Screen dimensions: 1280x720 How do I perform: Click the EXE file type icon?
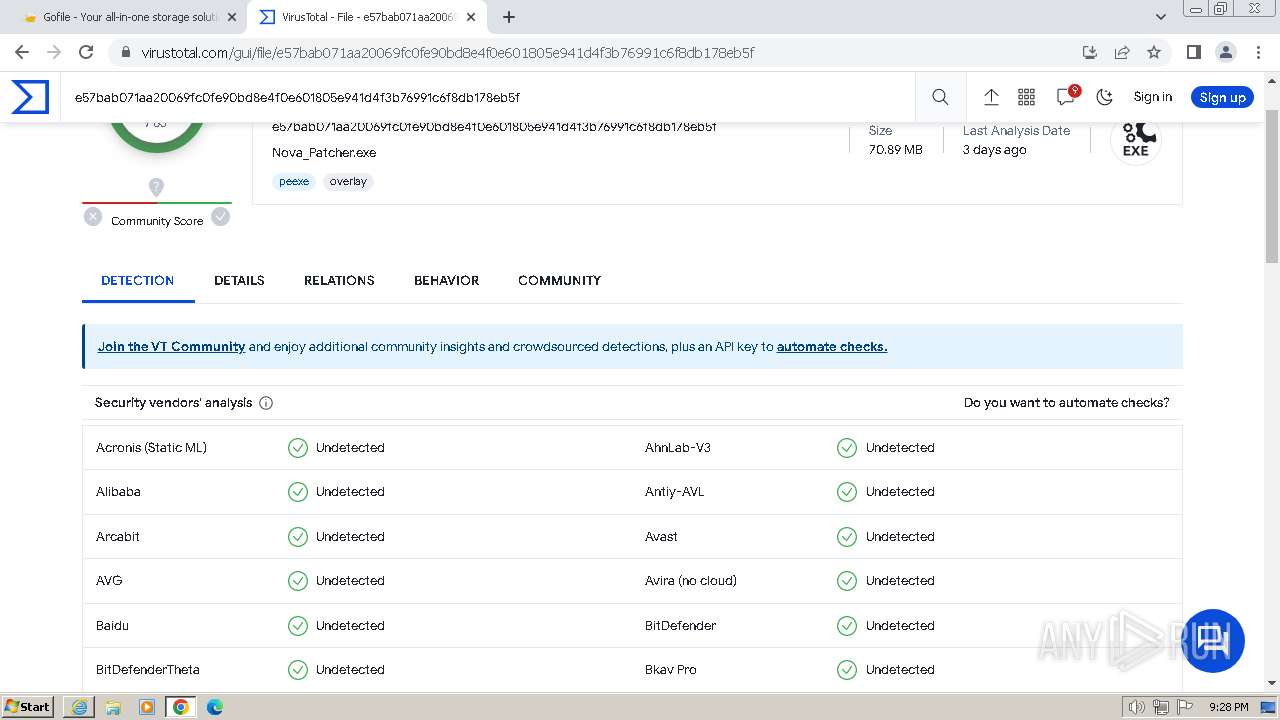[x=1136, y=139]
